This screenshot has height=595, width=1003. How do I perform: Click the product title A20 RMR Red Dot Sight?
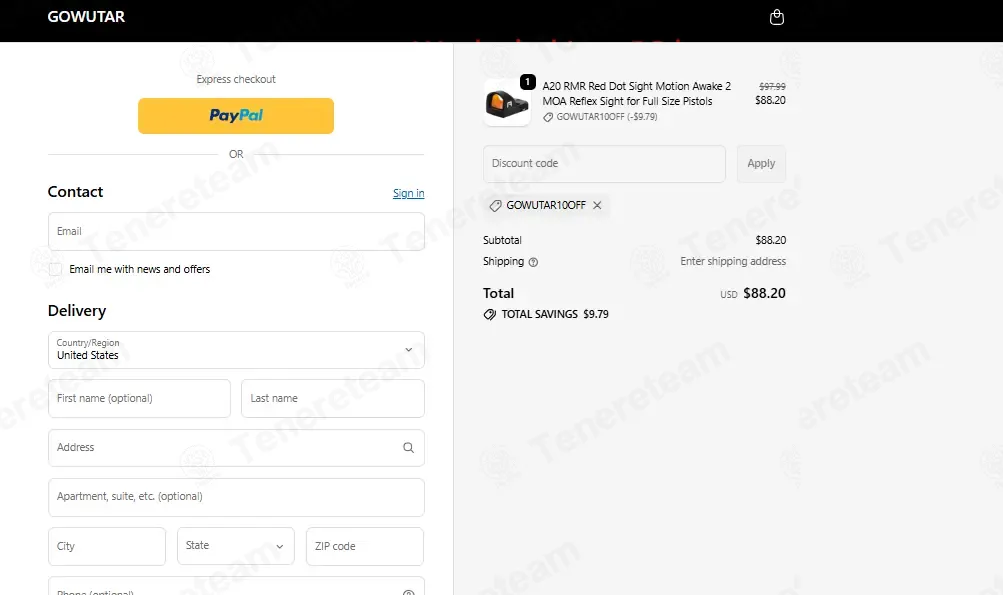click(636, 93)
